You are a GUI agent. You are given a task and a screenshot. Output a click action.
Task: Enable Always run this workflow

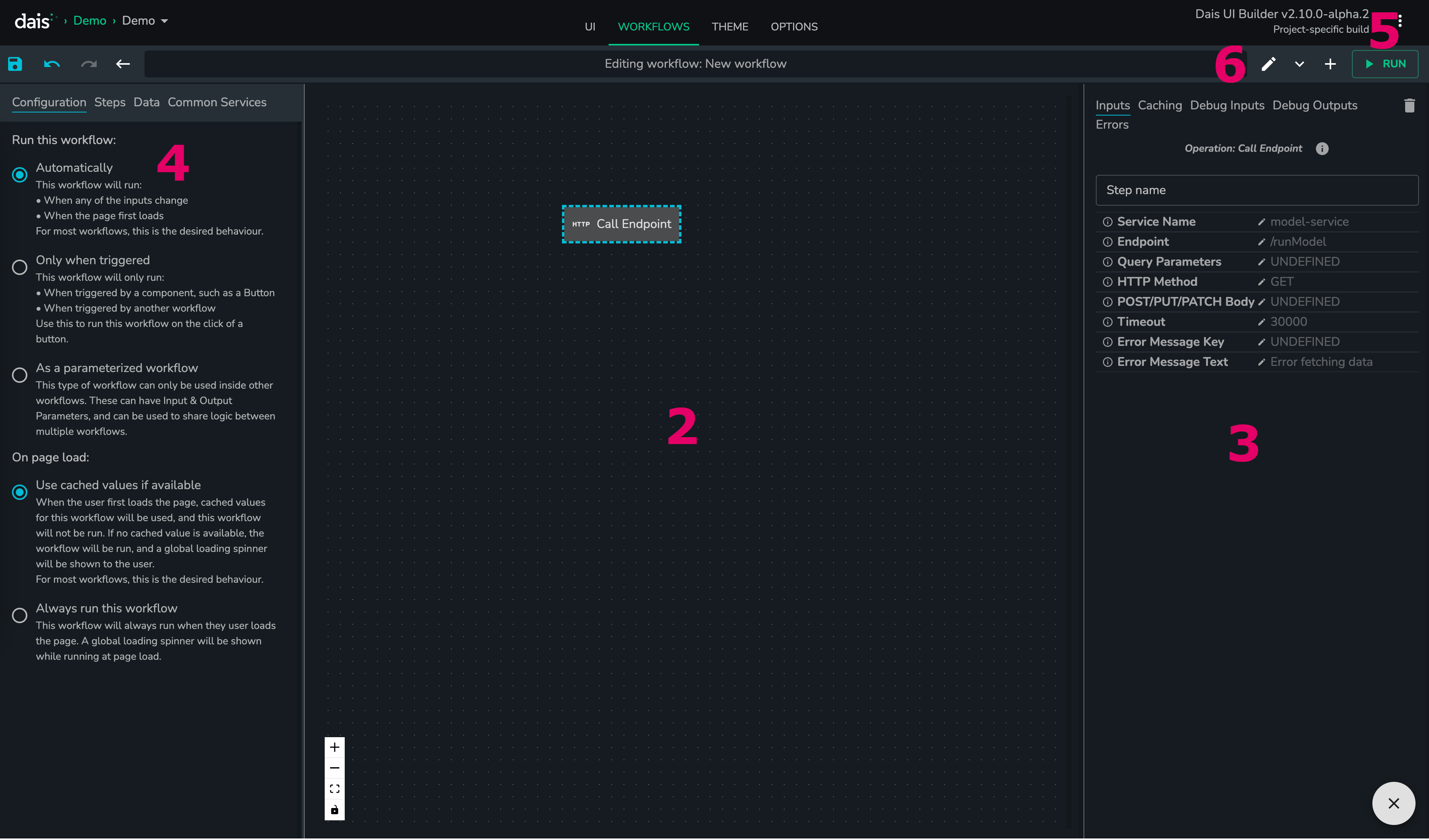coord(20,616)
